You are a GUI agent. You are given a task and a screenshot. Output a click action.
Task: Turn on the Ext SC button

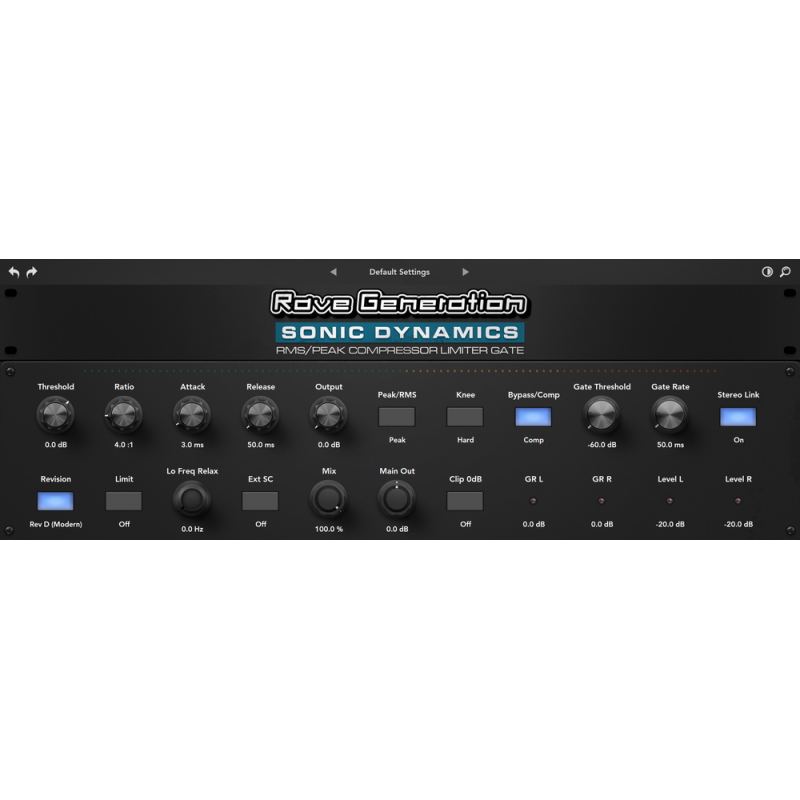click(259, 498)
